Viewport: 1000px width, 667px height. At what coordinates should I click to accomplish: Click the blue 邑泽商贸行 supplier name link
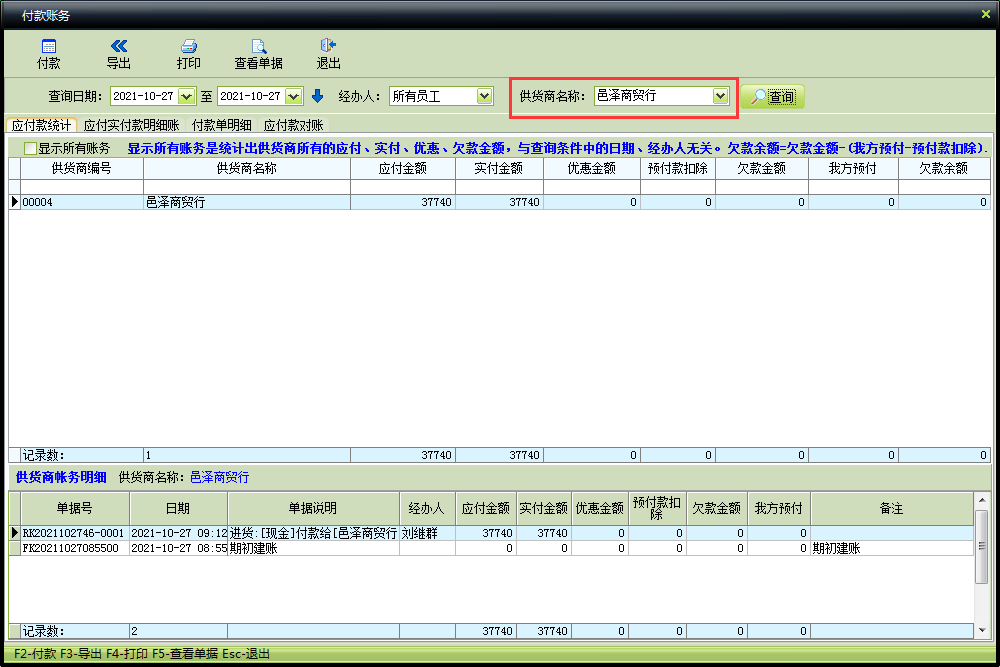[219, 477]
